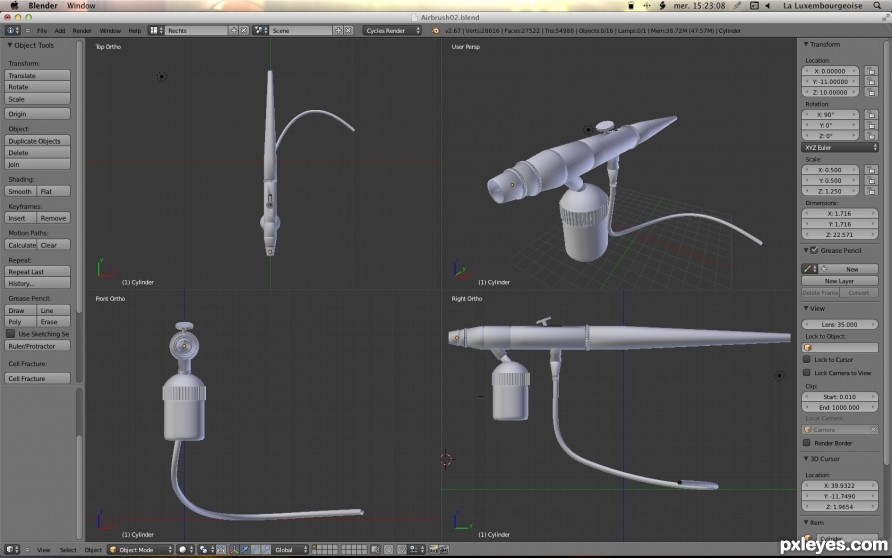Toggle the Rotation X lock icon
The height and width of the screenshot is (558, 892).
point(870,114)
